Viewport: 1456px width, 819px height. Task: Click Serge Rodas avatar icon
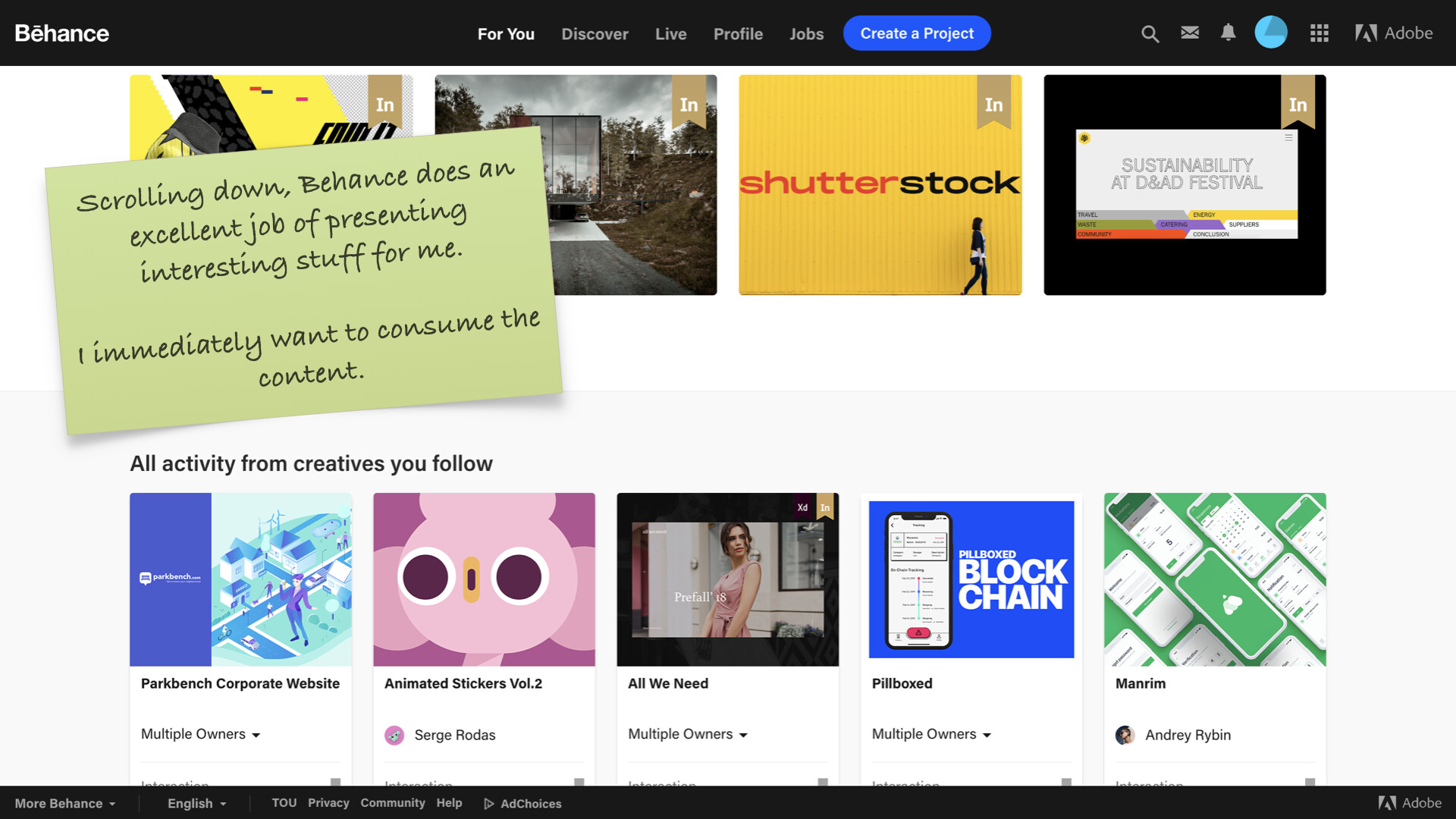click(394, 735)
